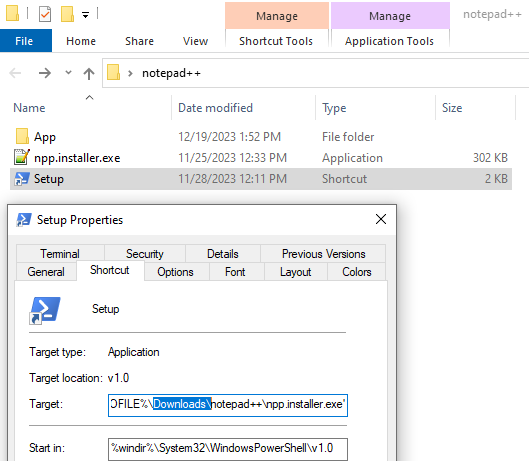Open the Details tab in properties
This screenshot has width=529, height=461.
pos(223,253)
